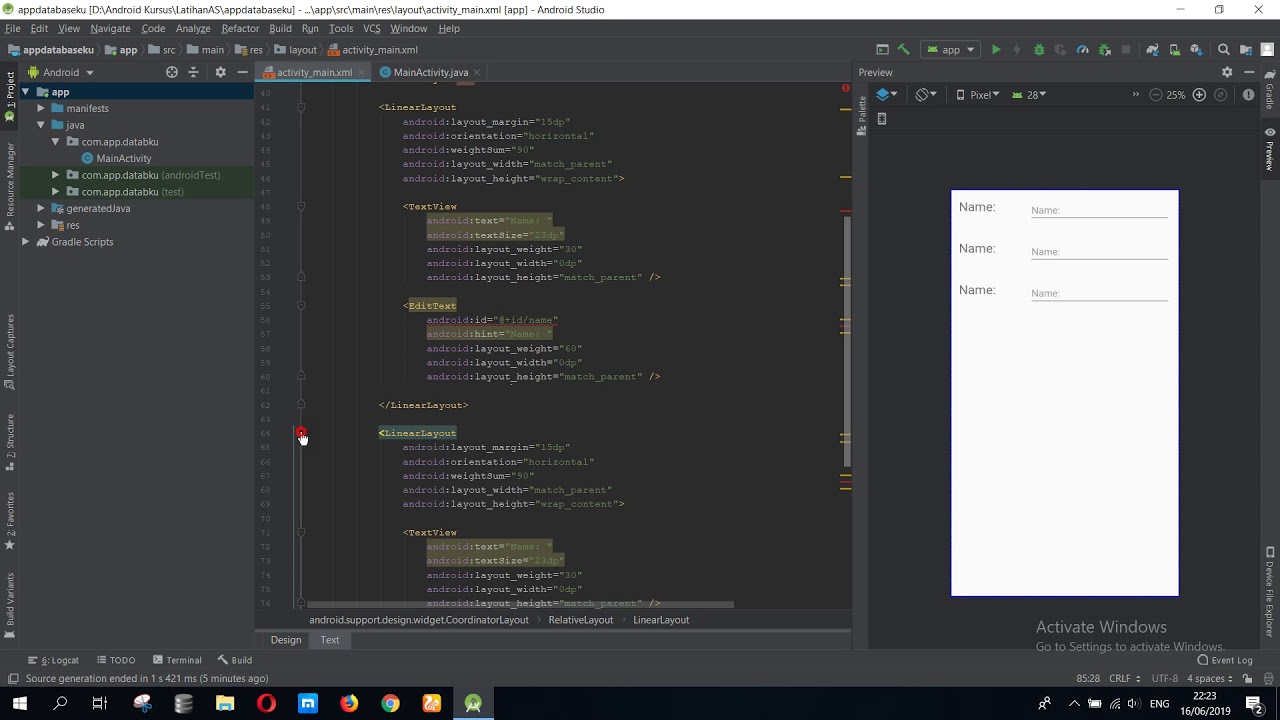Open Preview panel settings gear
Screen dimensions: 1280x720
point(1227,72)
